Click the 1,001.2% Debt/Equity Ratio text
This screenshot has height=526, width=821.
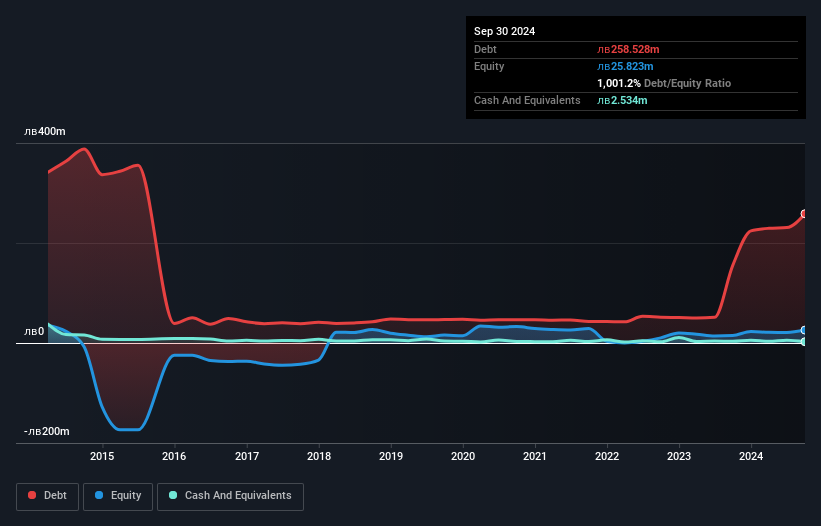coord(664,83)
